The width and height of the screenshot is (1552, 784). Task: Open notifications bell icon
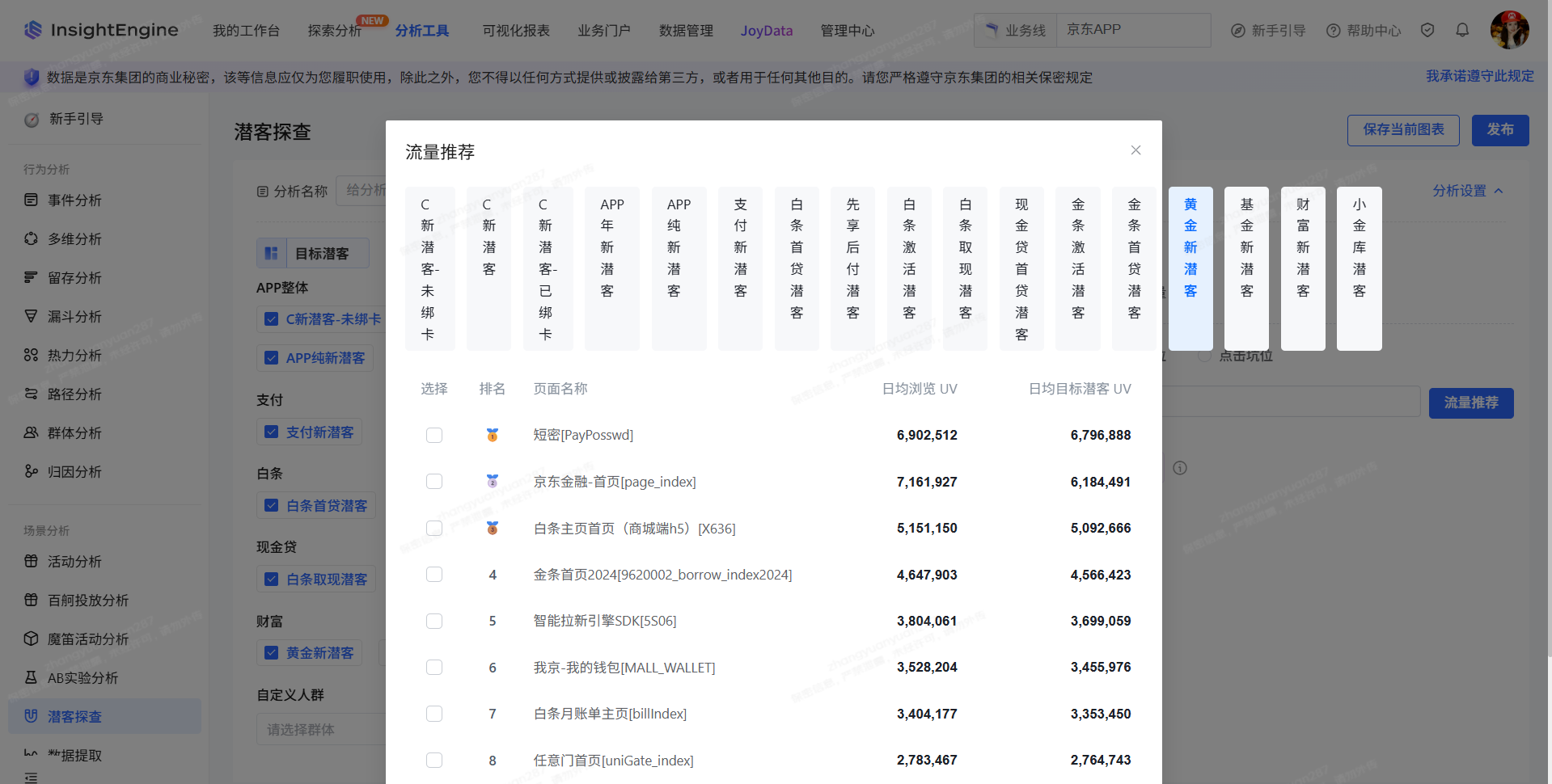[1462, 30]
